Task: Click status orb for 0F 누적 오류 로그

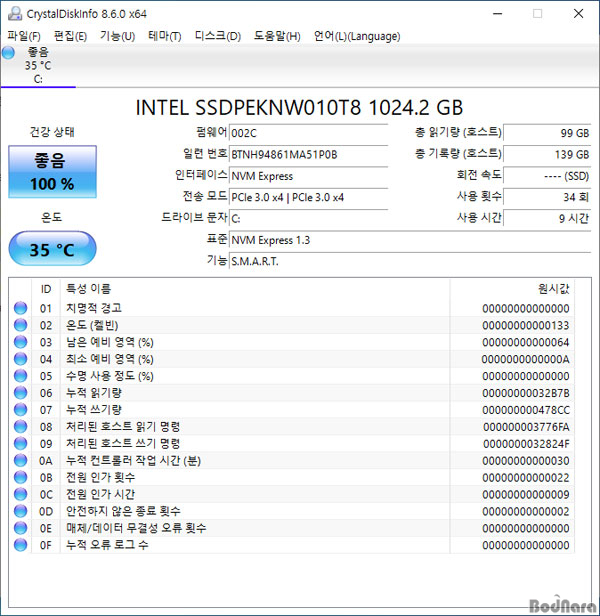Action: point(20,544)
